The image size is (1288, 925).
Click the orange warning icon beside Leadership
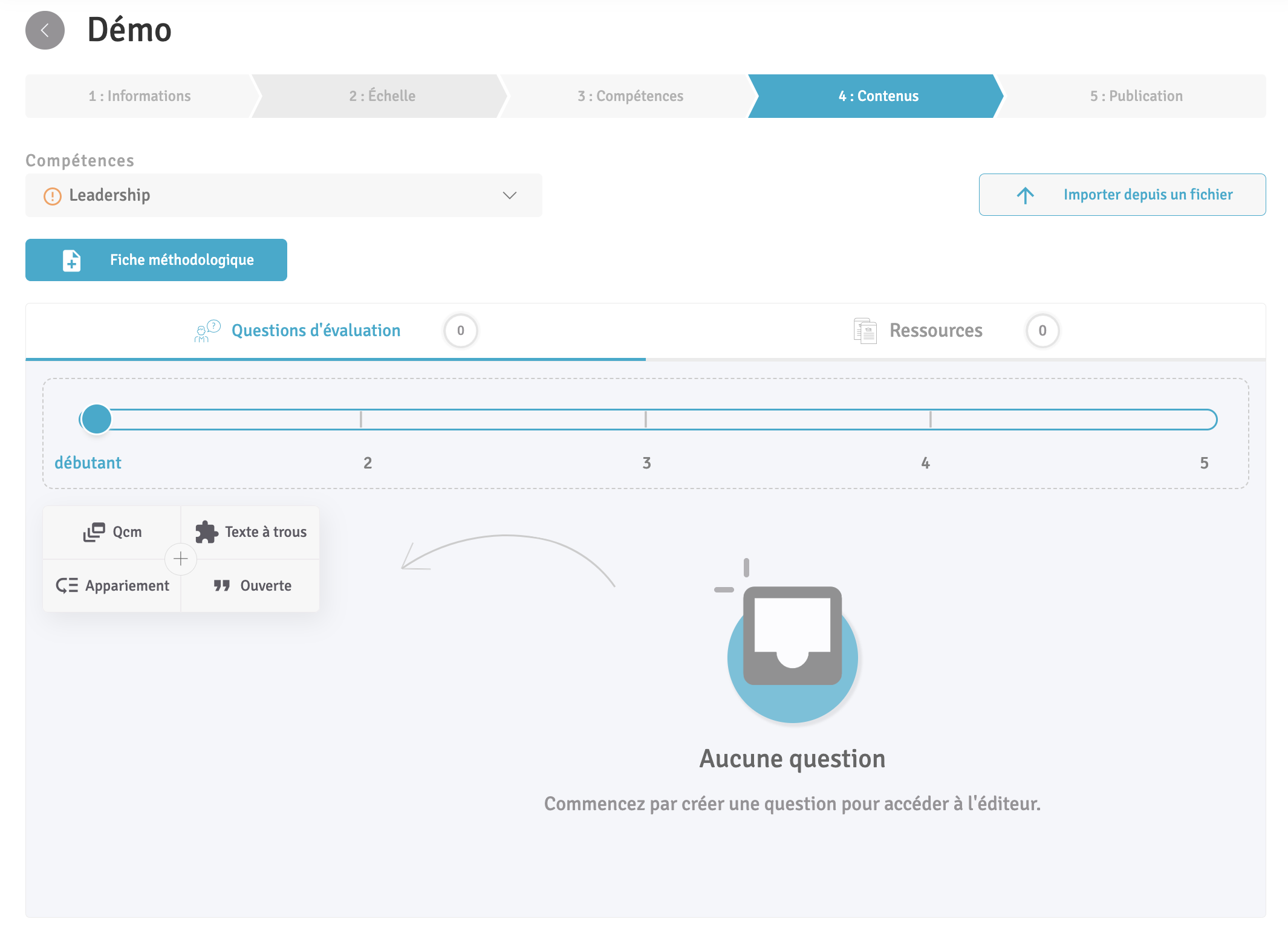53,196
